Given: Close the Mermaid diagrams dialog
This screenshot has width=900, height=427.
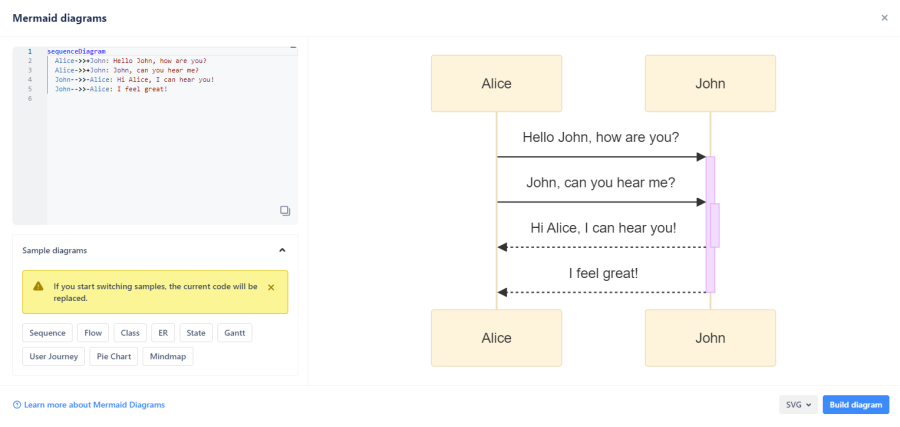Looking at the screenshot, I should (883, 18).
